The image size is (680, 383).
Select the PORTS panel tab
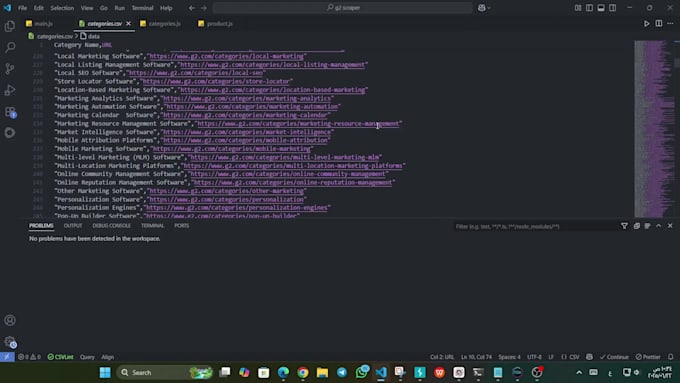coord(182,226)
